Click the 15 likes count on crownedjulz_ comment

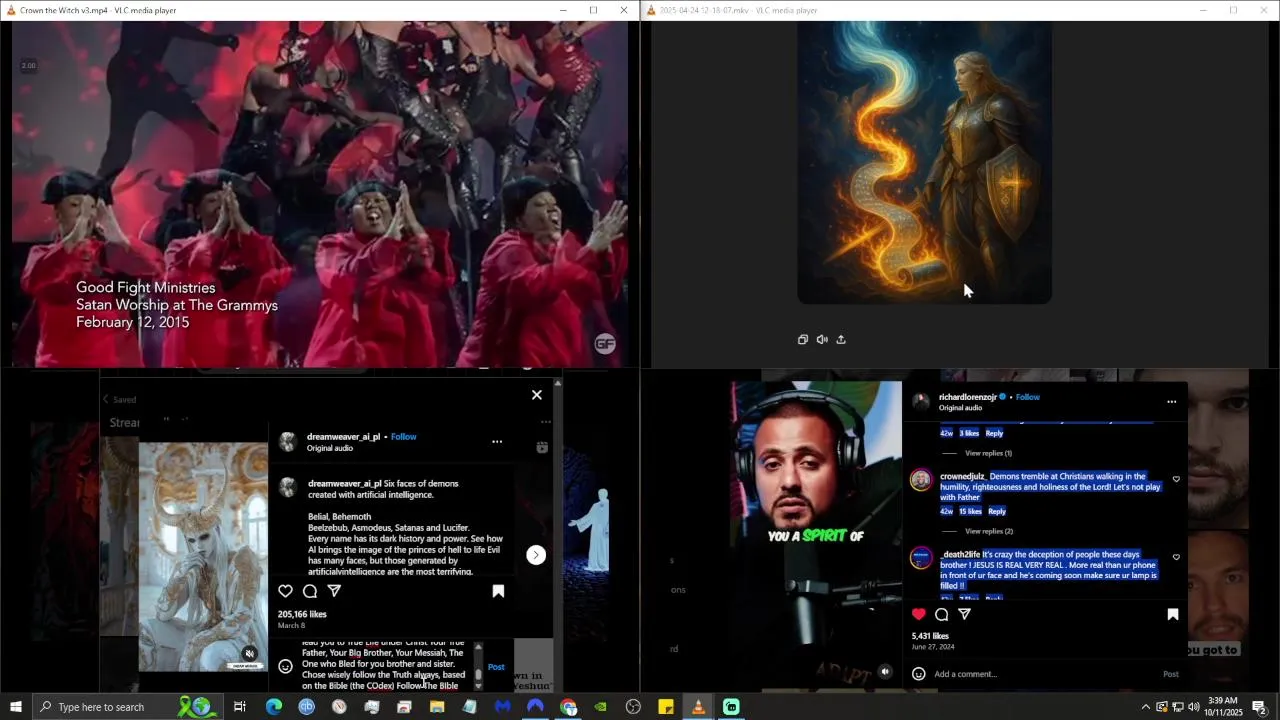point(969,511)
